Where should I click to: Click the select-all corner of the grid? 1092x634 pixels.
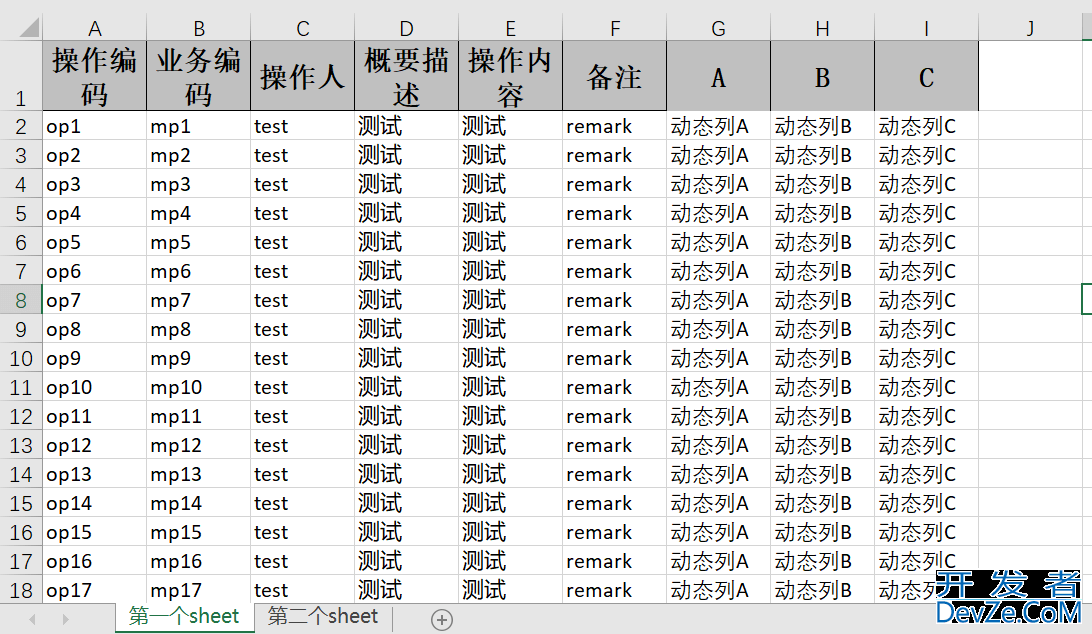20,28
